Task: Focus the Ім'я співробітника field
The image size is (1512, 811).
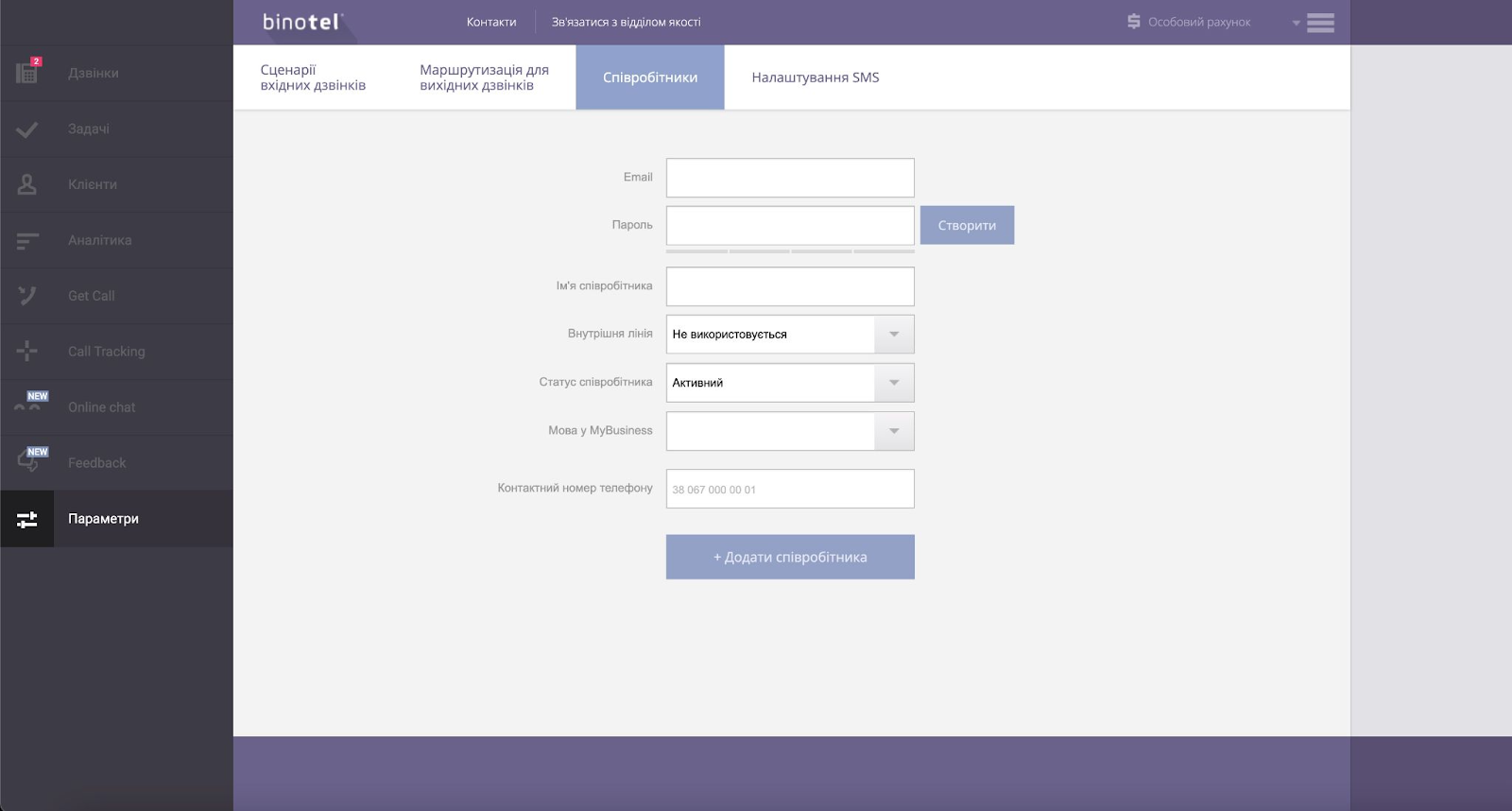Action: pyautogui.click(x=790, y=286)
